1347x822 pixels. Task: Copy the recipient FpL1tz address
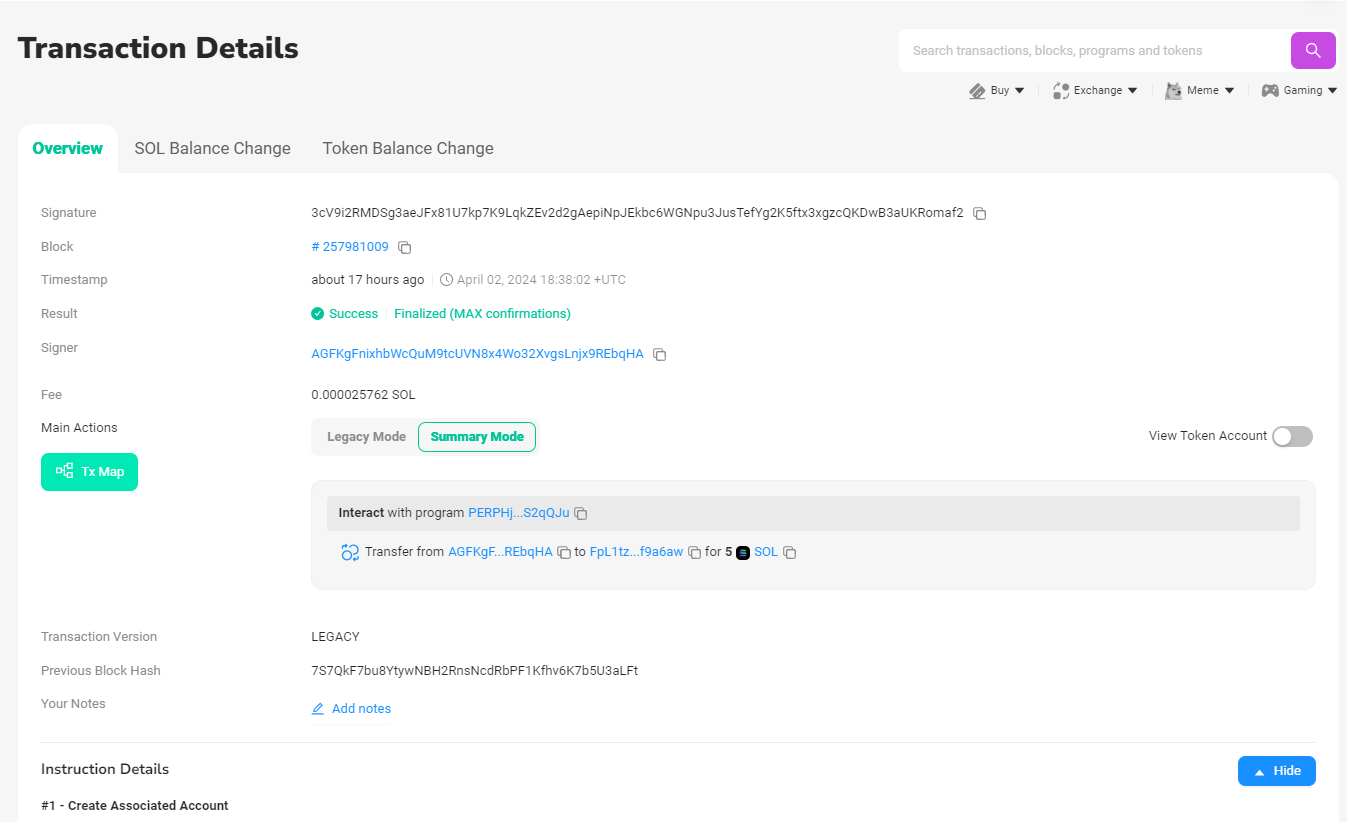[x=694, y=552]
